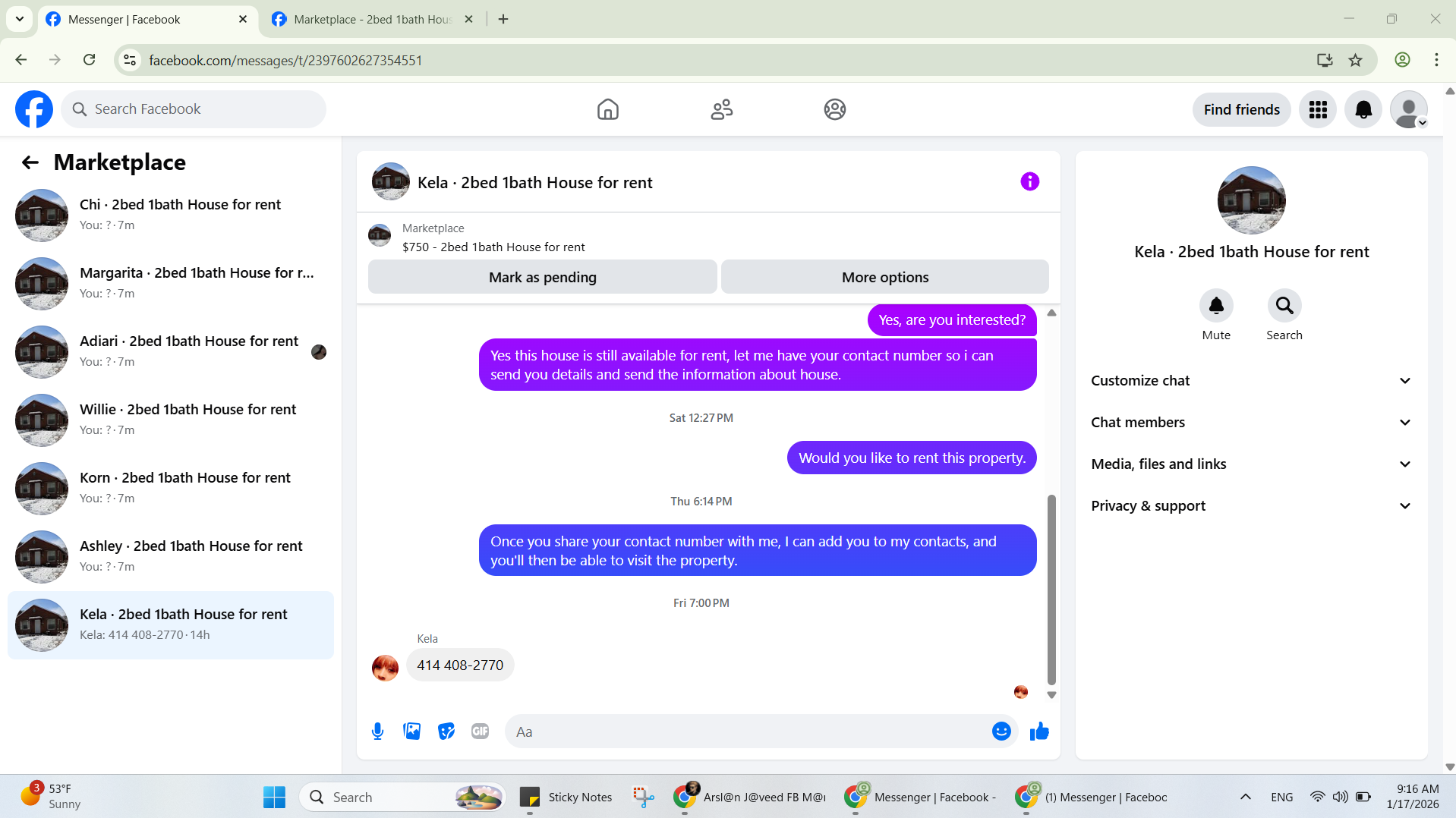Screen dimensions: 1456x818
Task: Expand Customize chat section
Action: pos(1251,381)
